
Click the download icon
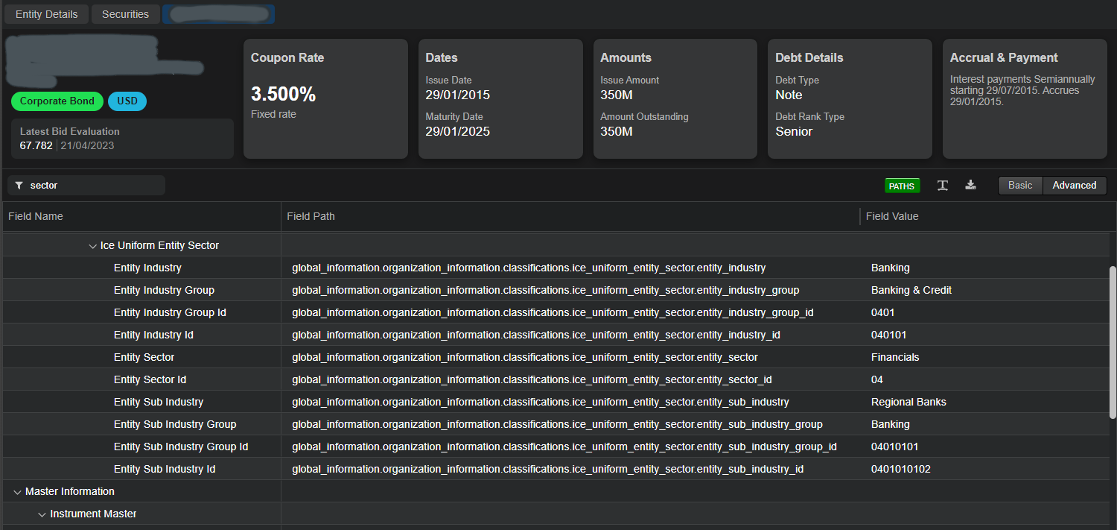[x=970, y=185]
